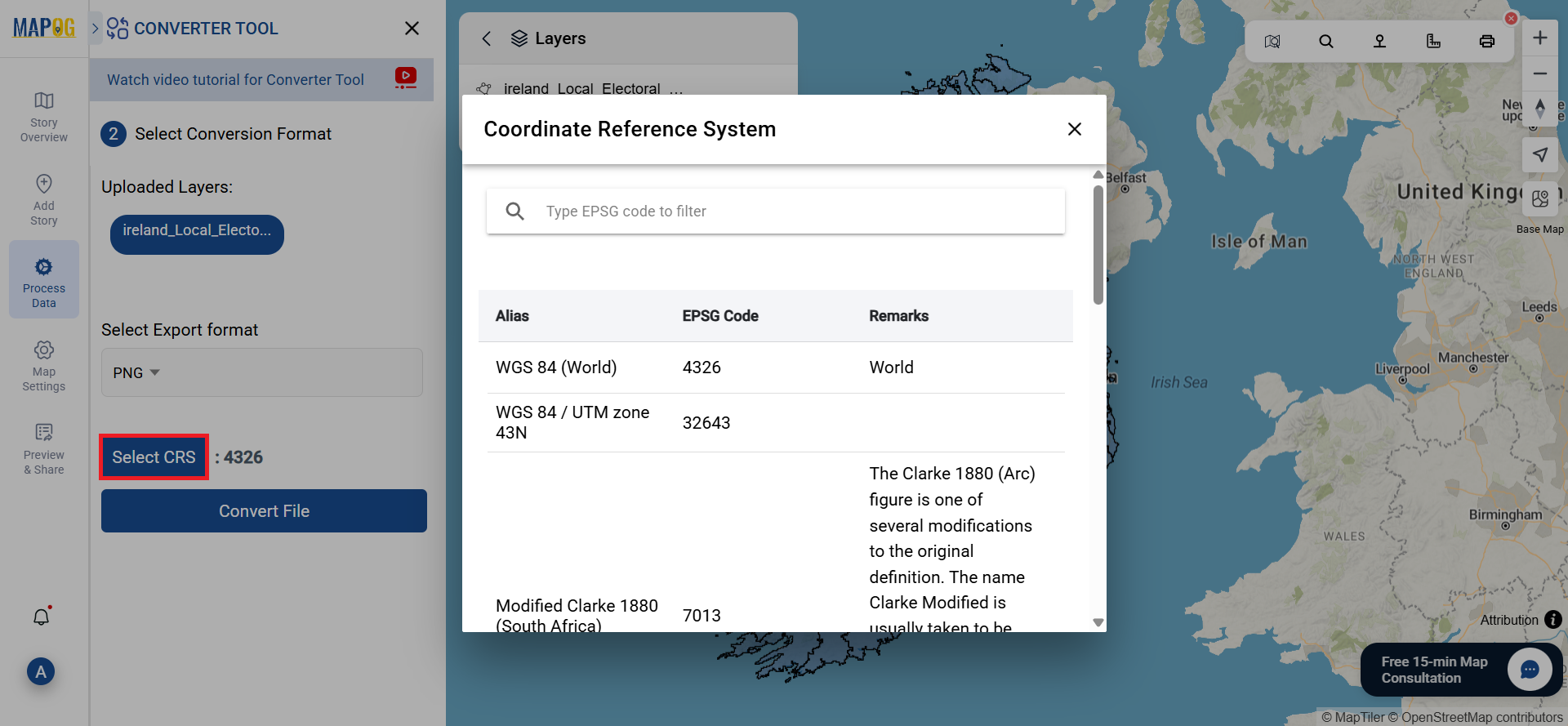1568x726 pixels.
Task: Zoom in on the map
Action: point(1539,38)
